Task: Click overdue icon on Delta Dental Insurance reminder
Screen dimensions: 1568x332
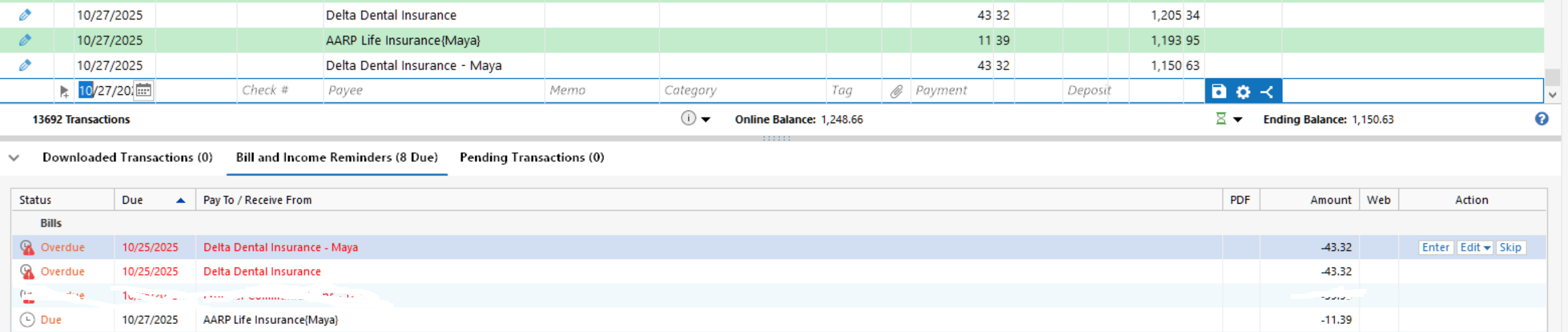Action: coord(27,272)
